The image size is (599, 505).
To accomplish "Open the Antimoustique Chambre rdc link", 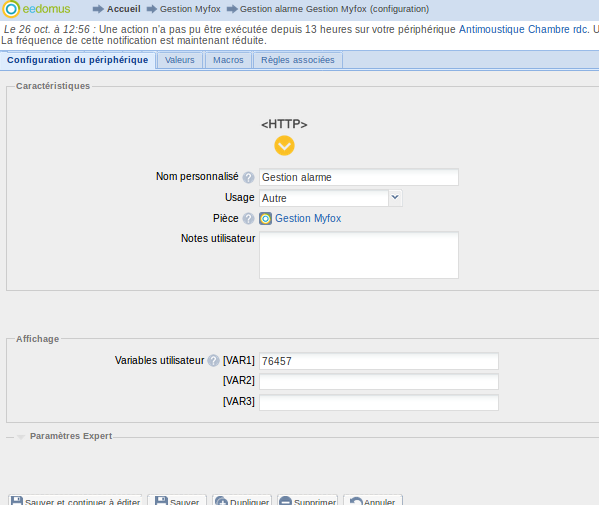I will click(x=523, y=29).
